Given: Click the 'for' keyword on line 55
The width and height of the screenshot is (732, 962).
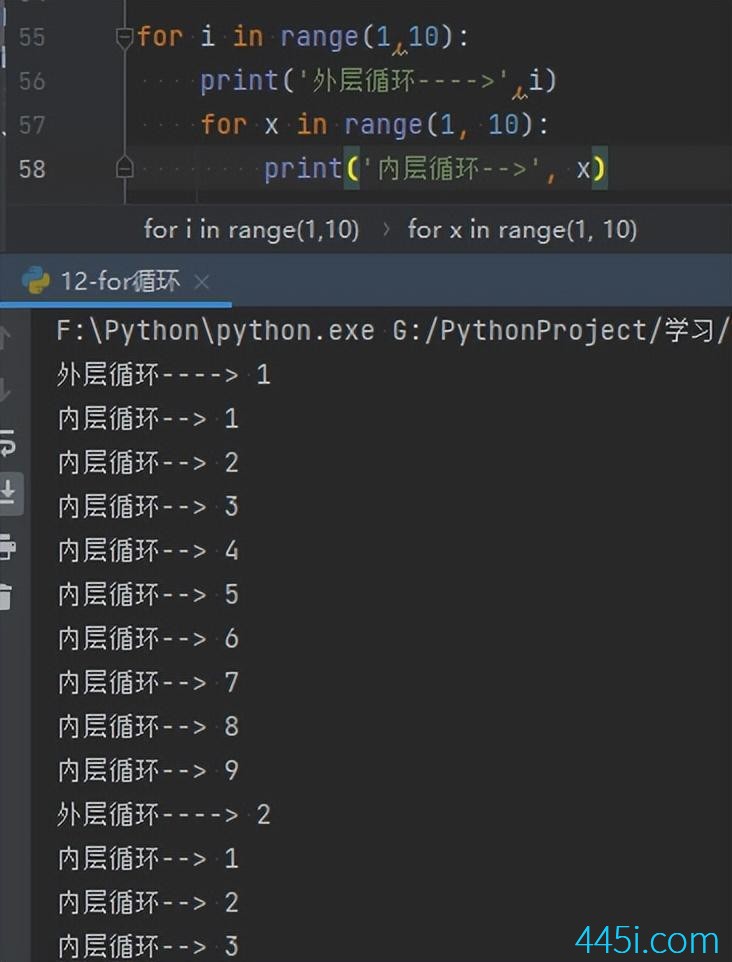Looking at the screenshot, I should pos(160,36).
